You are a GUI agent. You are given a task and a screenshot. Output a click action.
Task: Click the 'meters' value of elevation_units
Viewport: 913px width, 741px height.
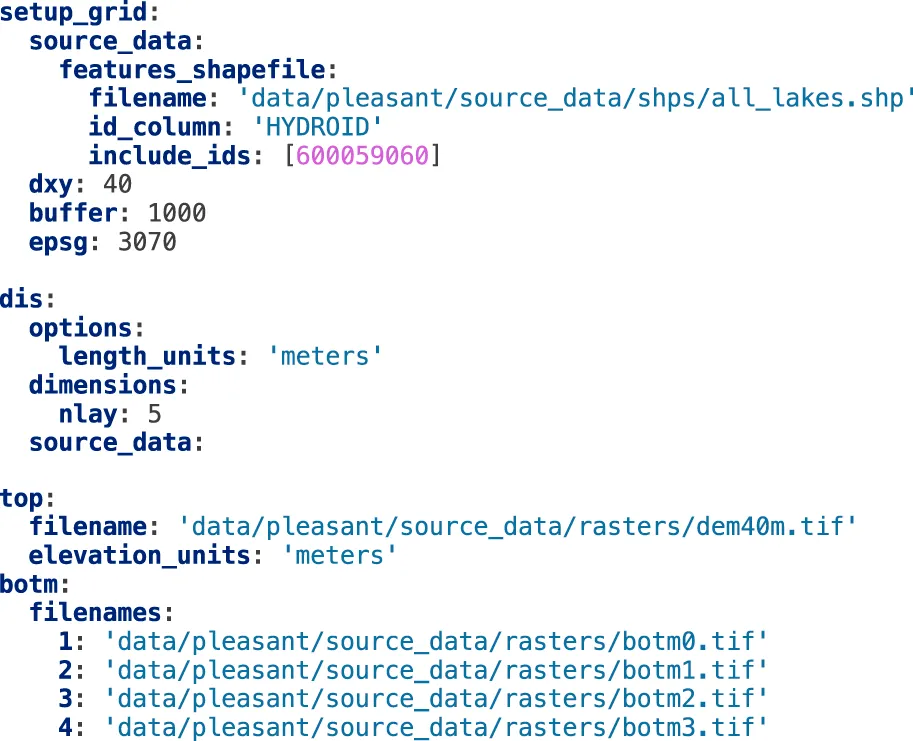[338, 554]
